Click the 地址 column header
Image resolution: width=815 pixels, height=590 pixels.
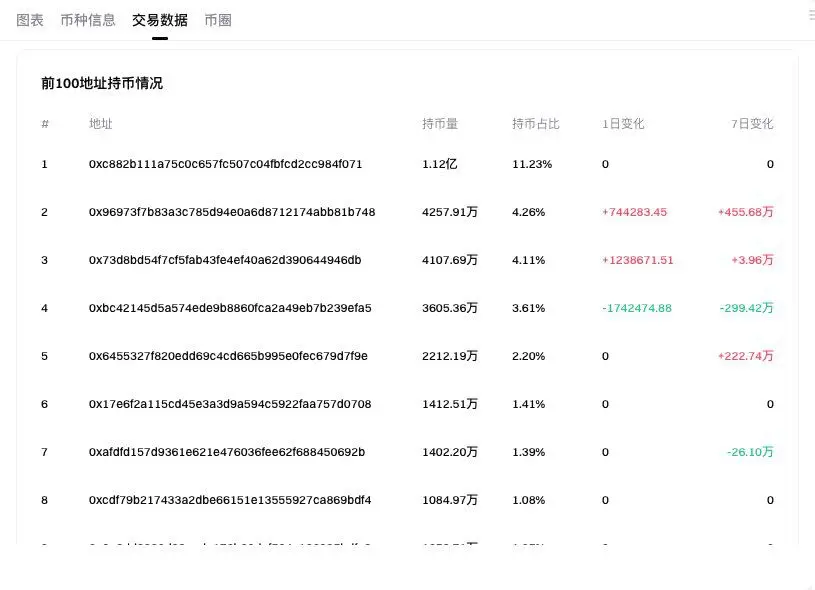click(x=101, y=124)
